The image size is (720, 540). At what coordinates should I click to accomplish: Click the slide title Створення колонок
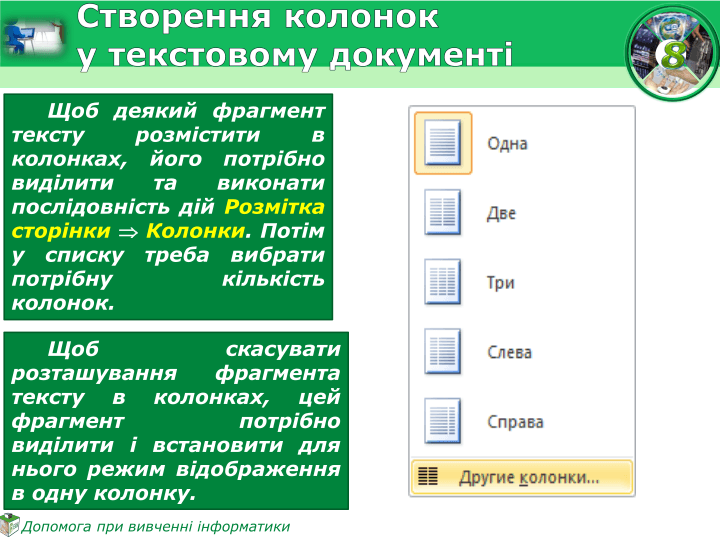(258, 17)
